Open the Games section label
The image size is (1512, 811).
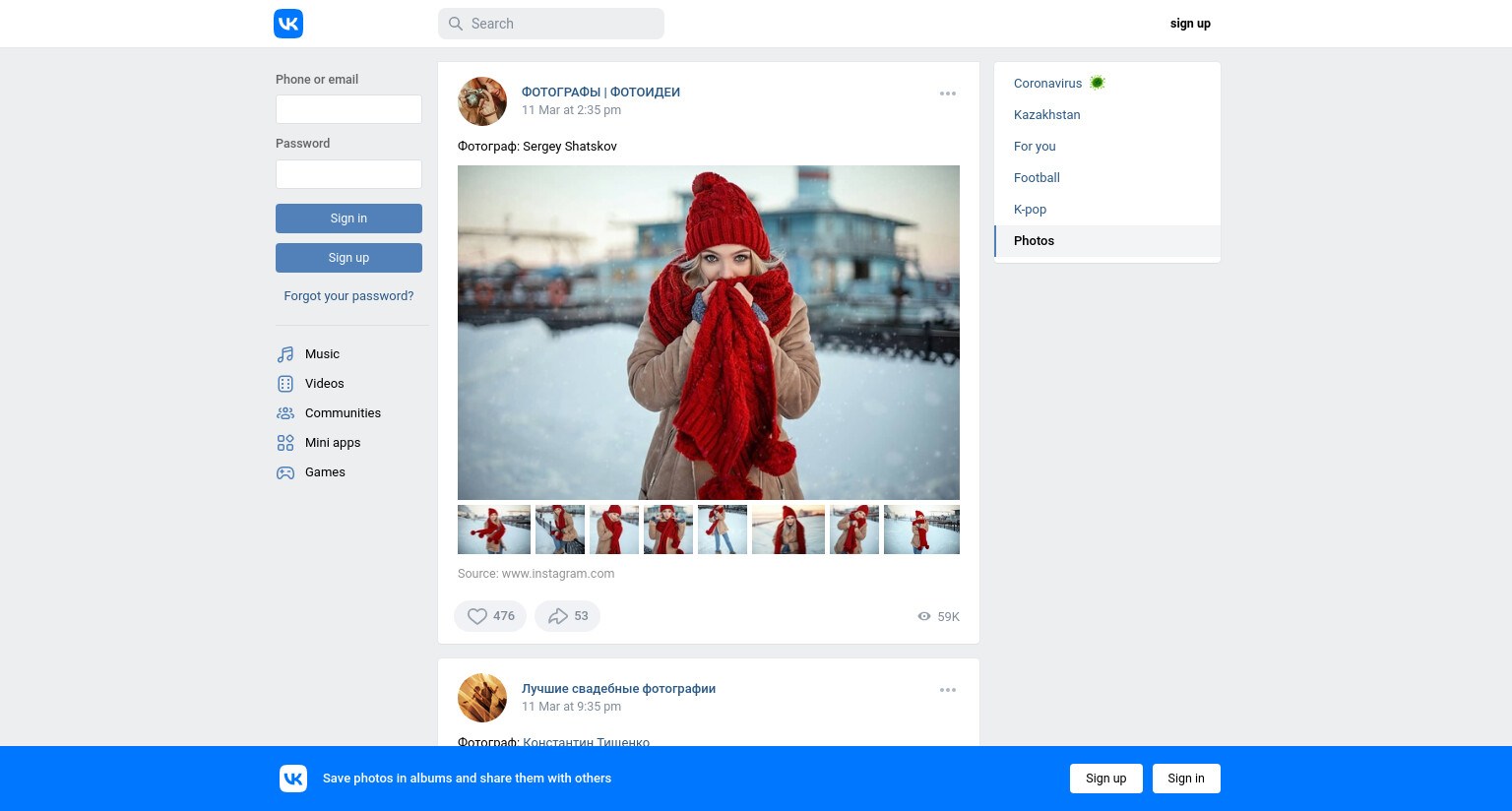[325, 472]
